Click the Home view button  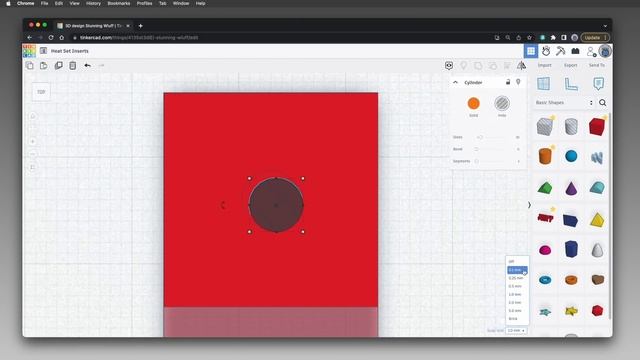pyautogui.click(x=33, y=116)
